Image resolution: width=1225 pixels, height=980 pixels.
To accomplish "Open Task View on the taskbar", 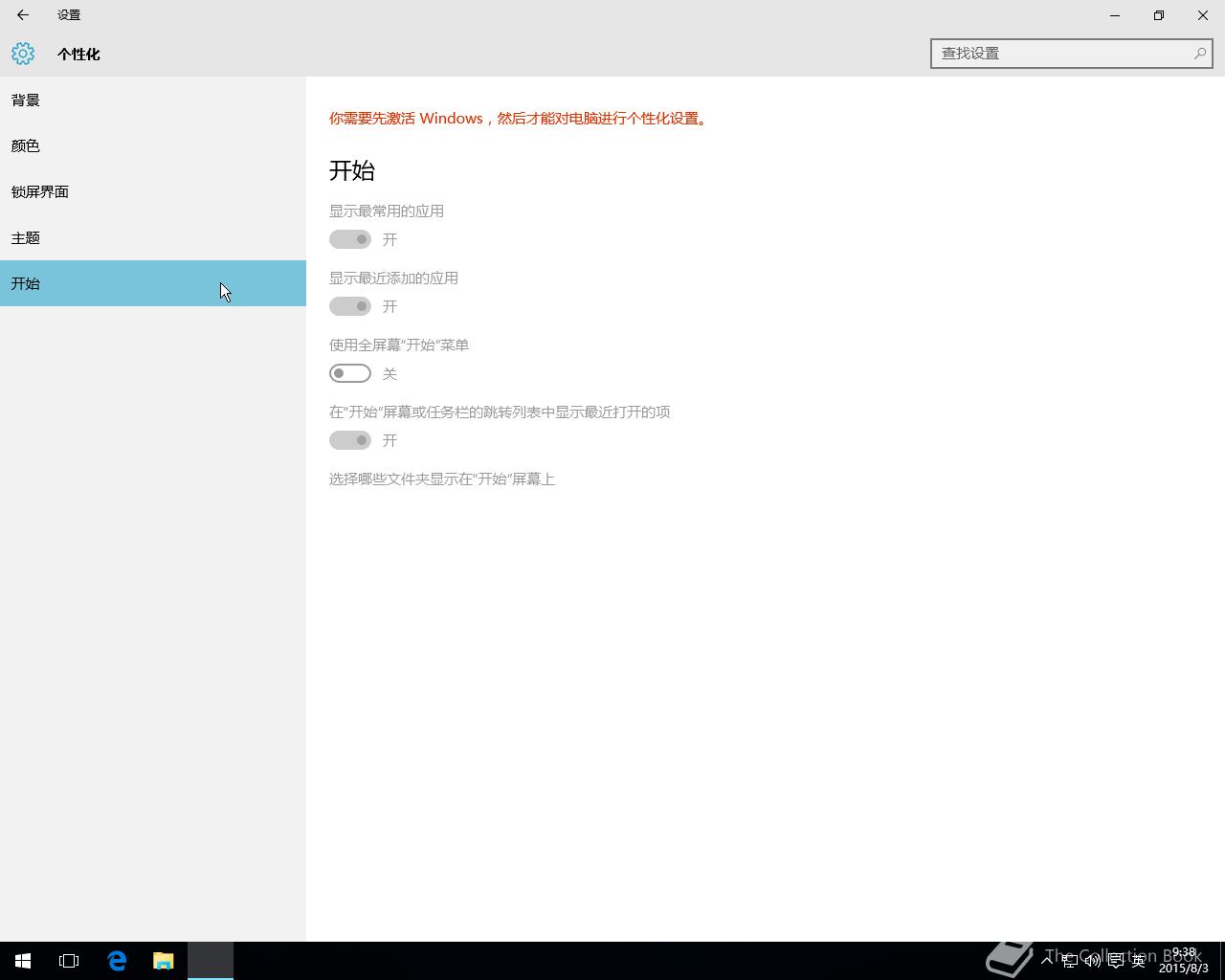I will pyautogui.click(x=69, y=961).
